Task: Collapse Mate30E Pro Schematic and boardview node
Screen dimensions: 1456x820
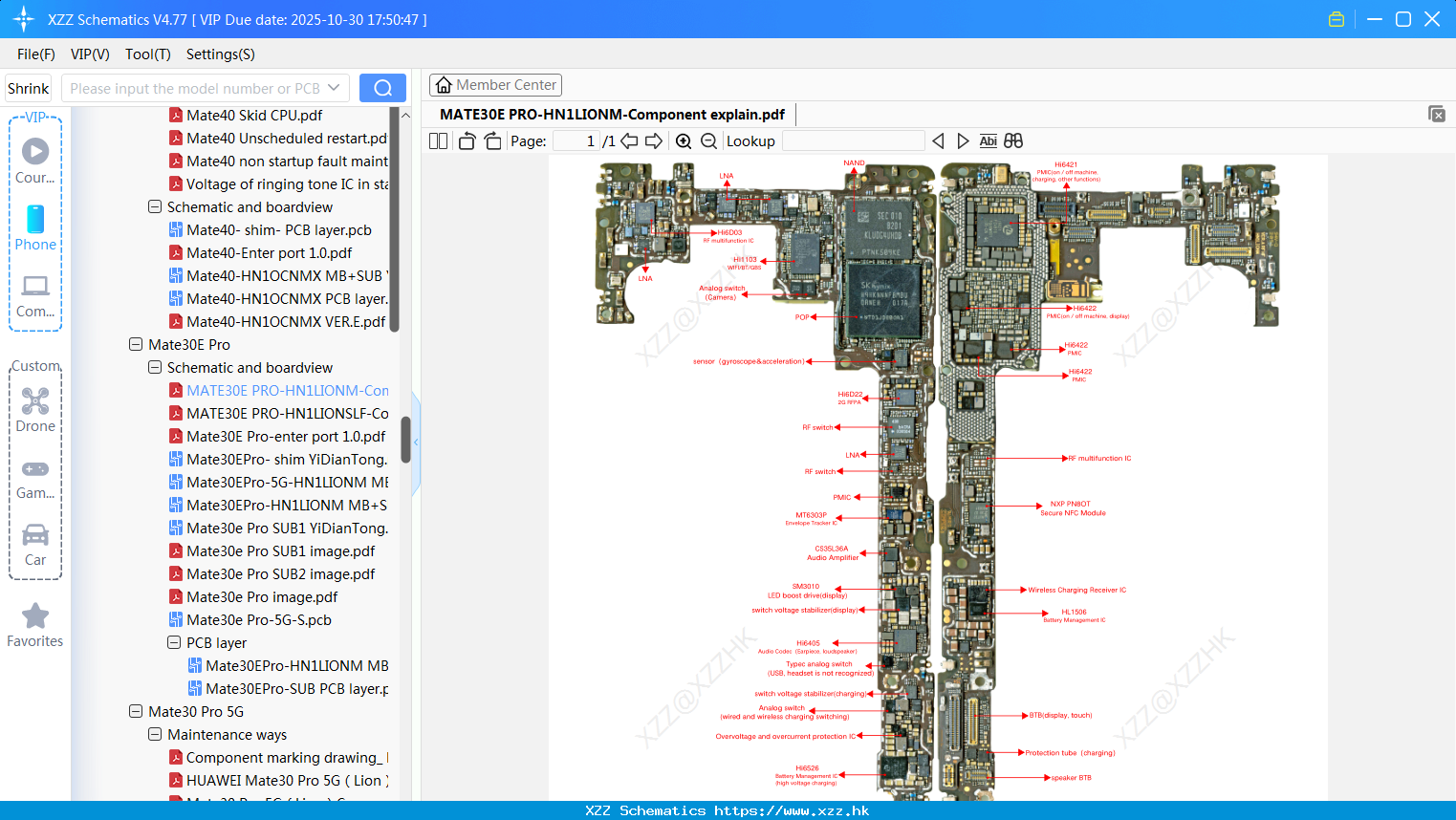Action: (x=155, y=367)
